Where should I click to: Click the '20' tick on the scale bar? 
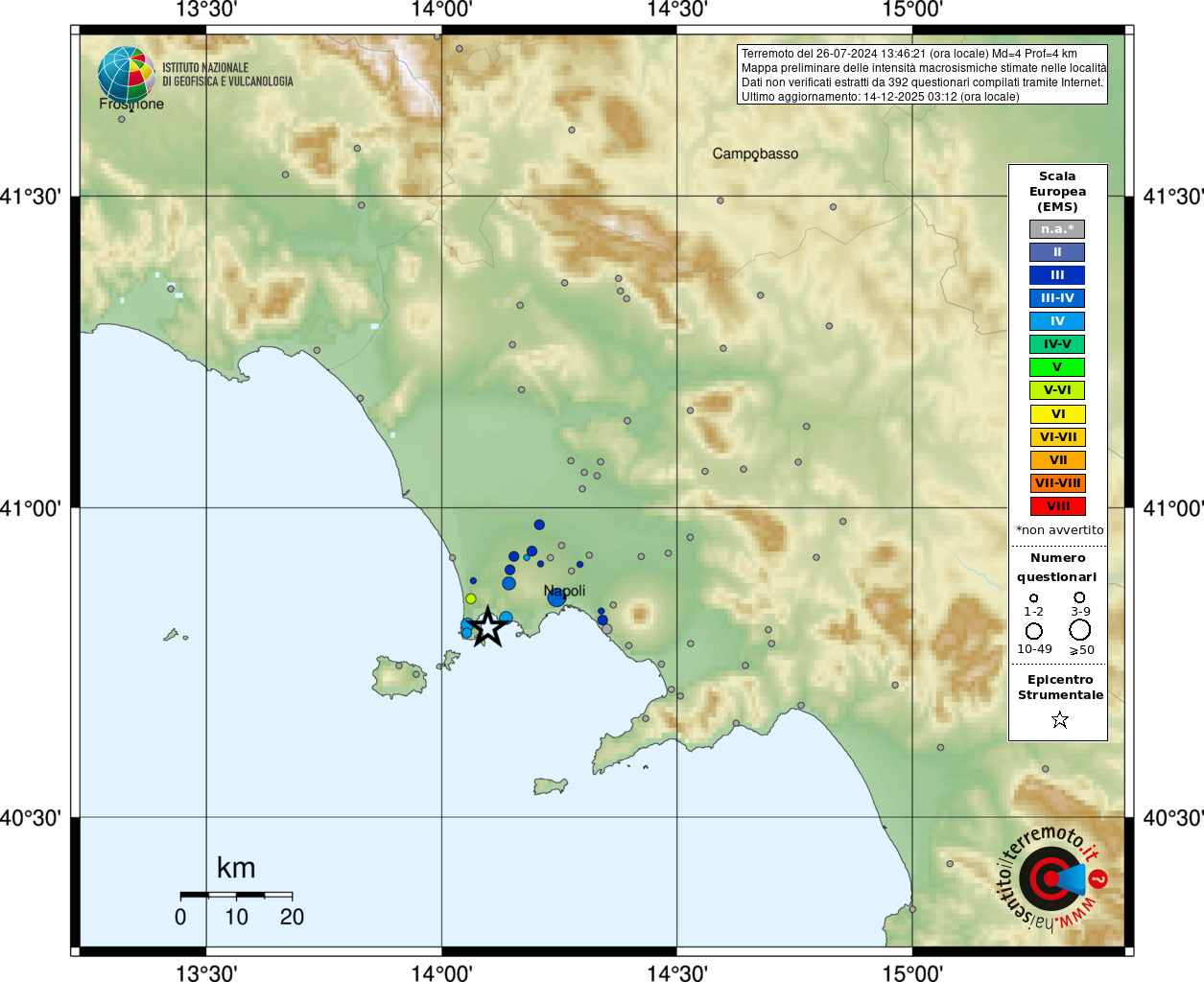[292, 917]
